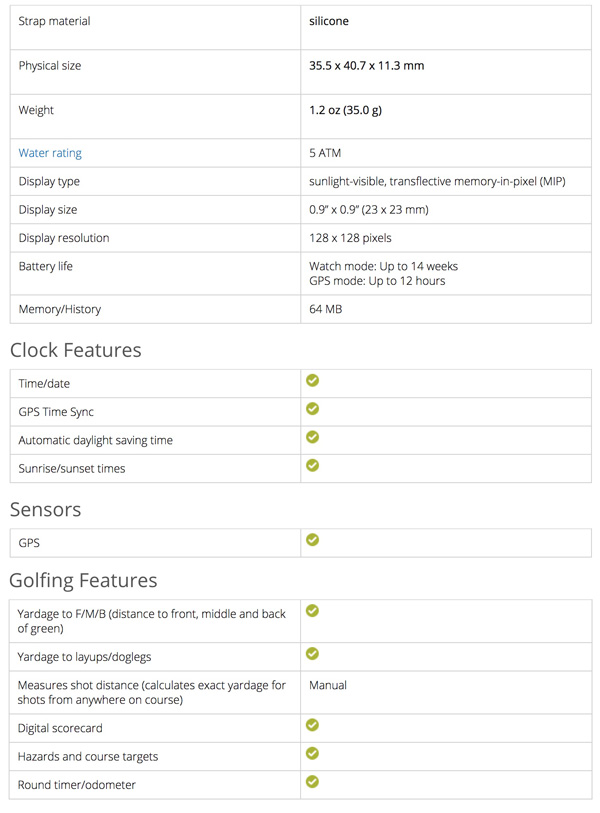Image resolution: width=600 pixels, height=813 pixels.
Task: Click the Yardage to layups/doglegs checkmark
Action: (x=312, y=654)
